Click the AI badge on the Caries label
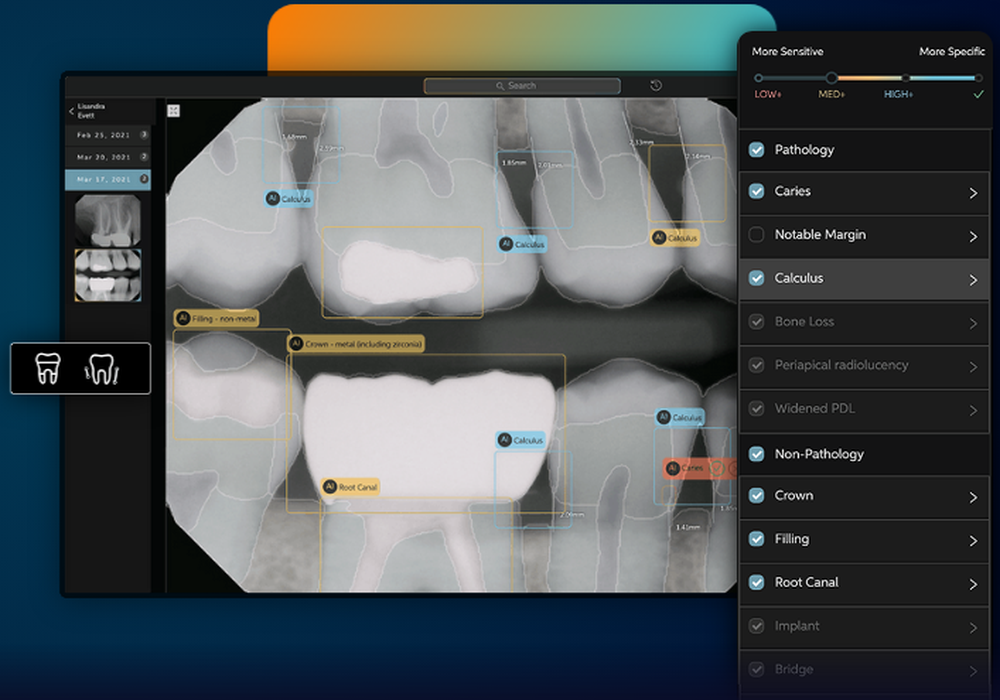This screenshot has height=700, width=1000. click(x=672, y=468)
